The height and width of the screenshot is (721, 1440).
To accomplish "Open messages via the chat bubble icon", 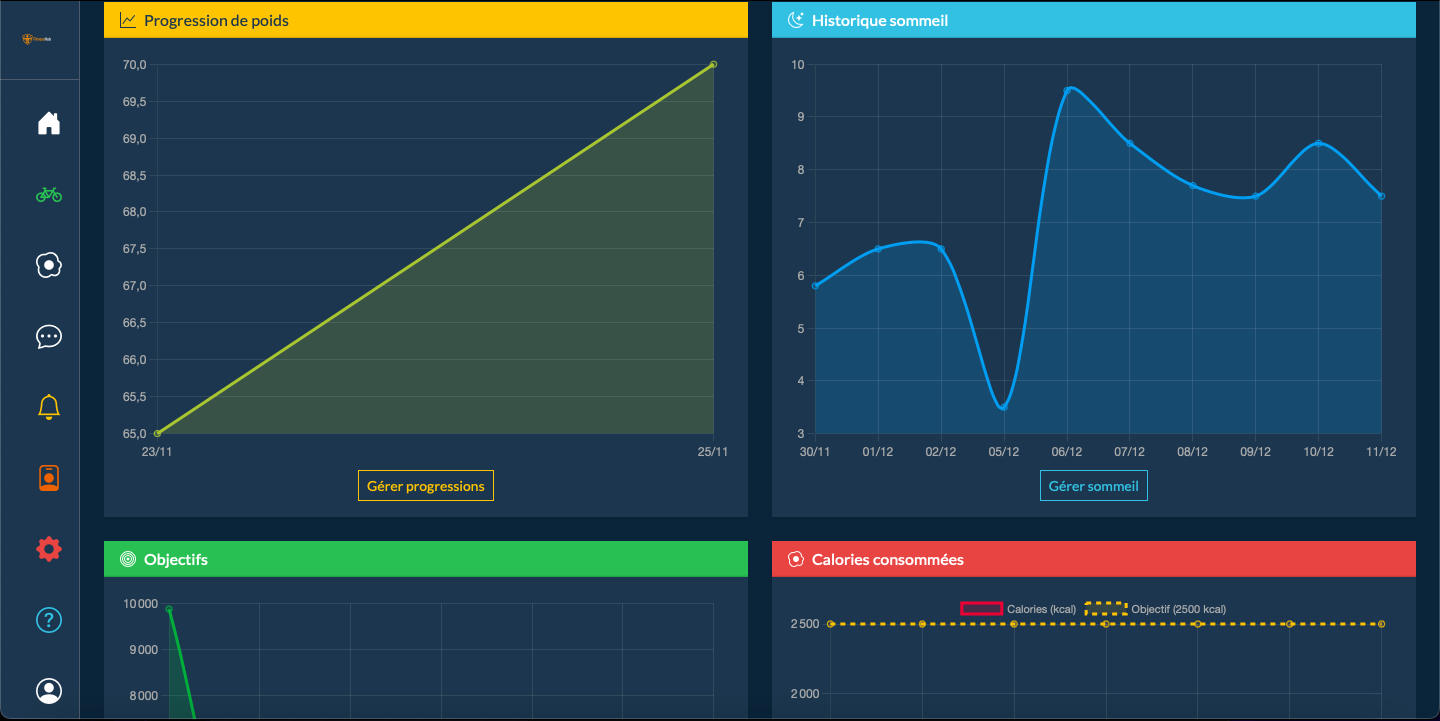I will 48,336.
